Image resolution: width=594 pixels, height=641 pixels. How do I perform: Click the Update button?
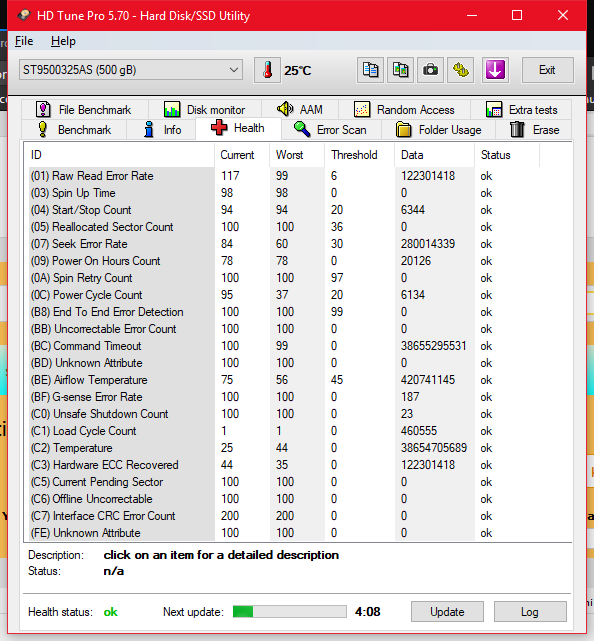[447, 612]
